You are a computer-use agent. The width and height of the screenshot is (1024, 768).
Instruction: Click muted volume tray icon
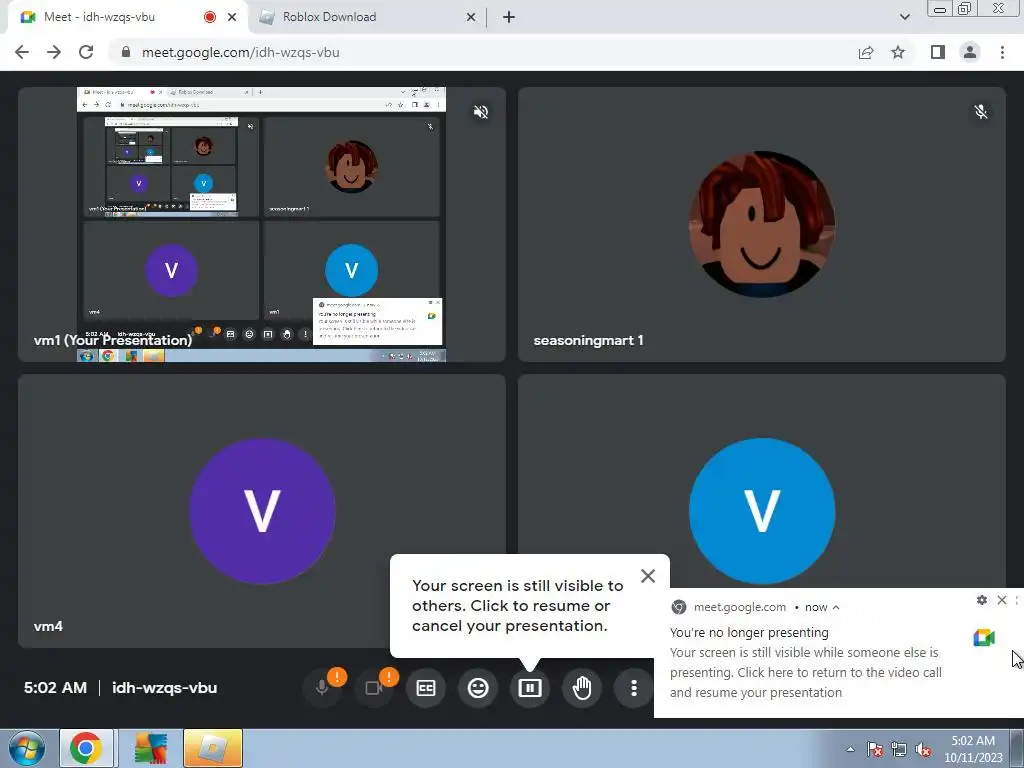[923, 749]
